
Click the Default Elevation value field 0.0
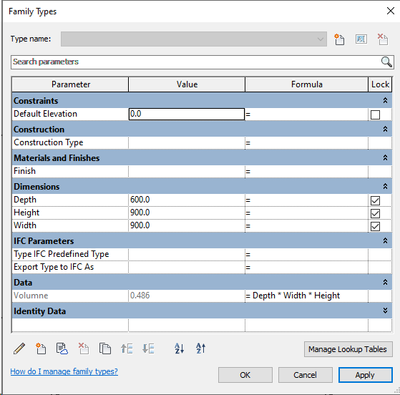(x=187, y=114)
